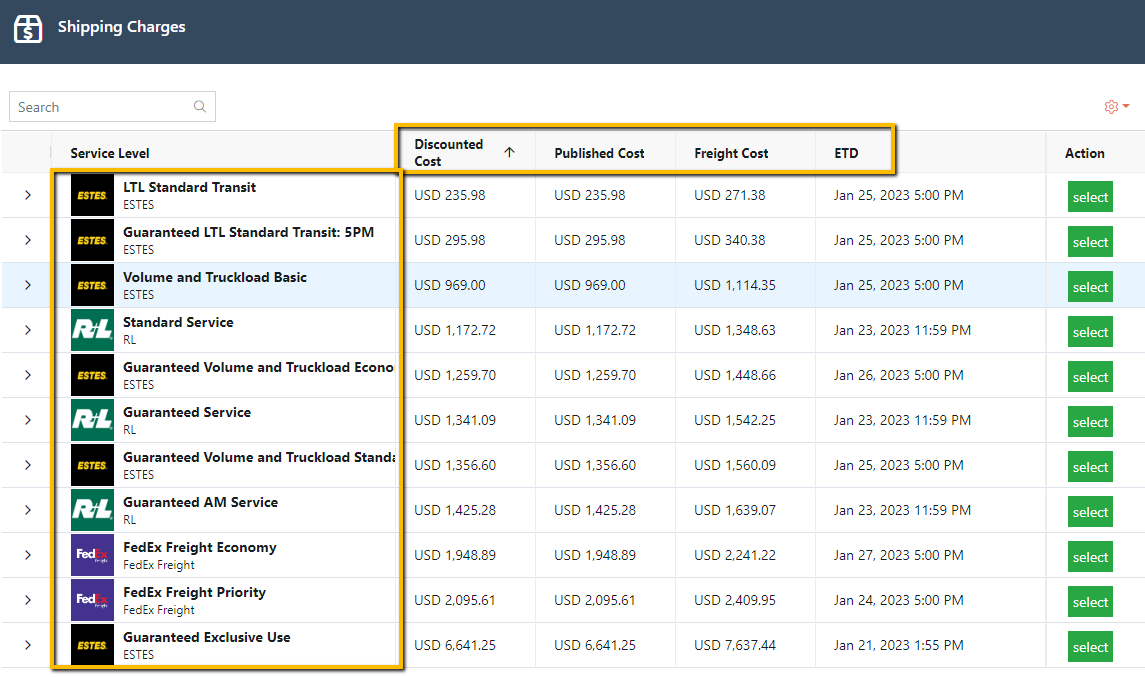Image resolution: width=1145 pixels, height=677 pixels.
Task: Click freight cost USD 1,542.25
Action: 735,421
